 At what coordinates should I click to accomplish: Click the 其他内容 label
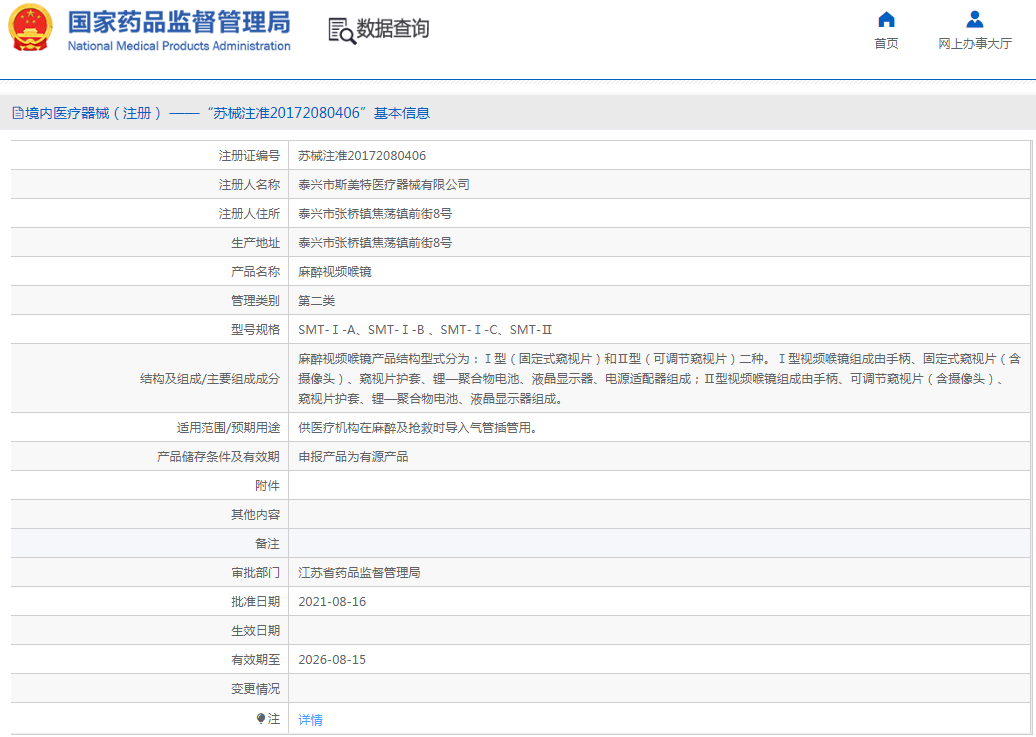(255, 515)
